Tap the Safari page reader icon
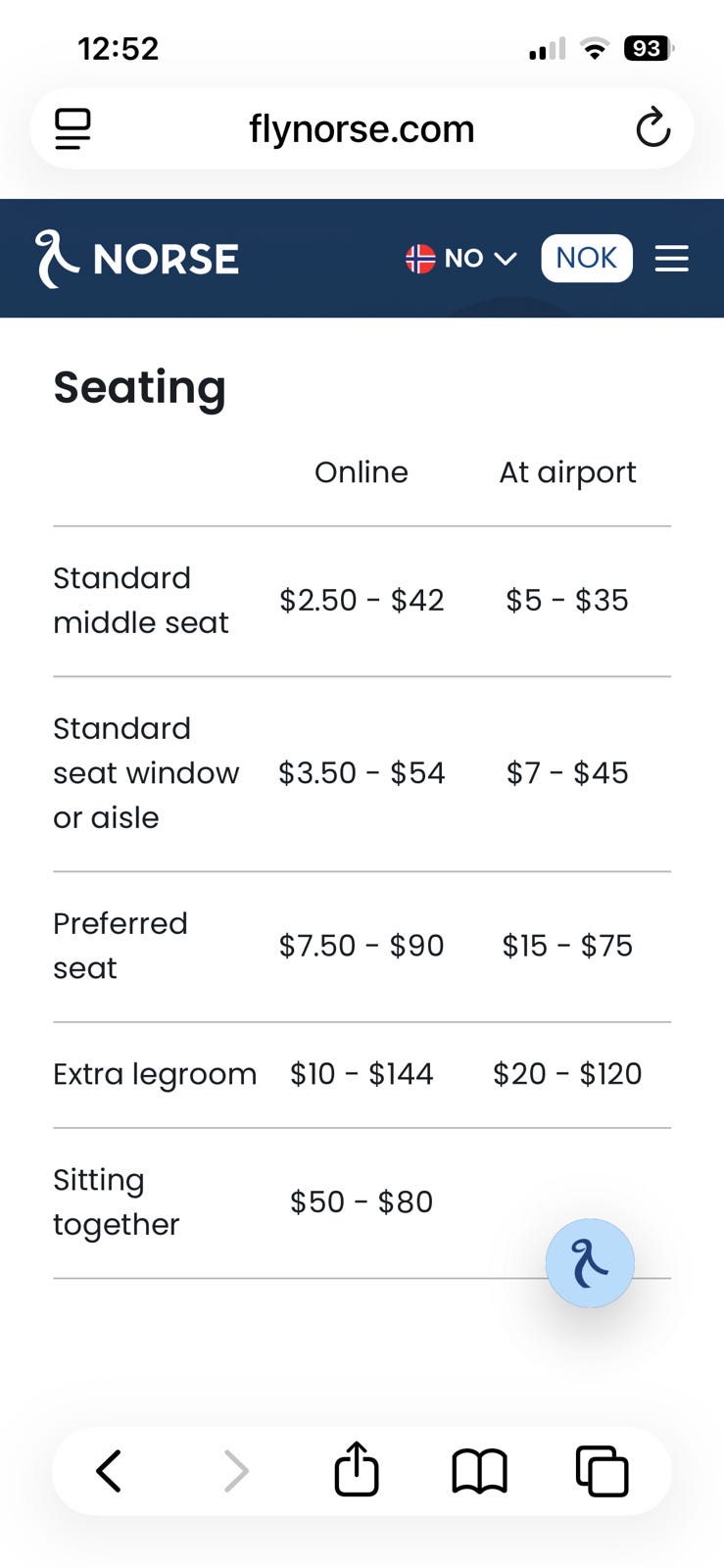This screenshot has height=1568, width=724. (72, 128)
